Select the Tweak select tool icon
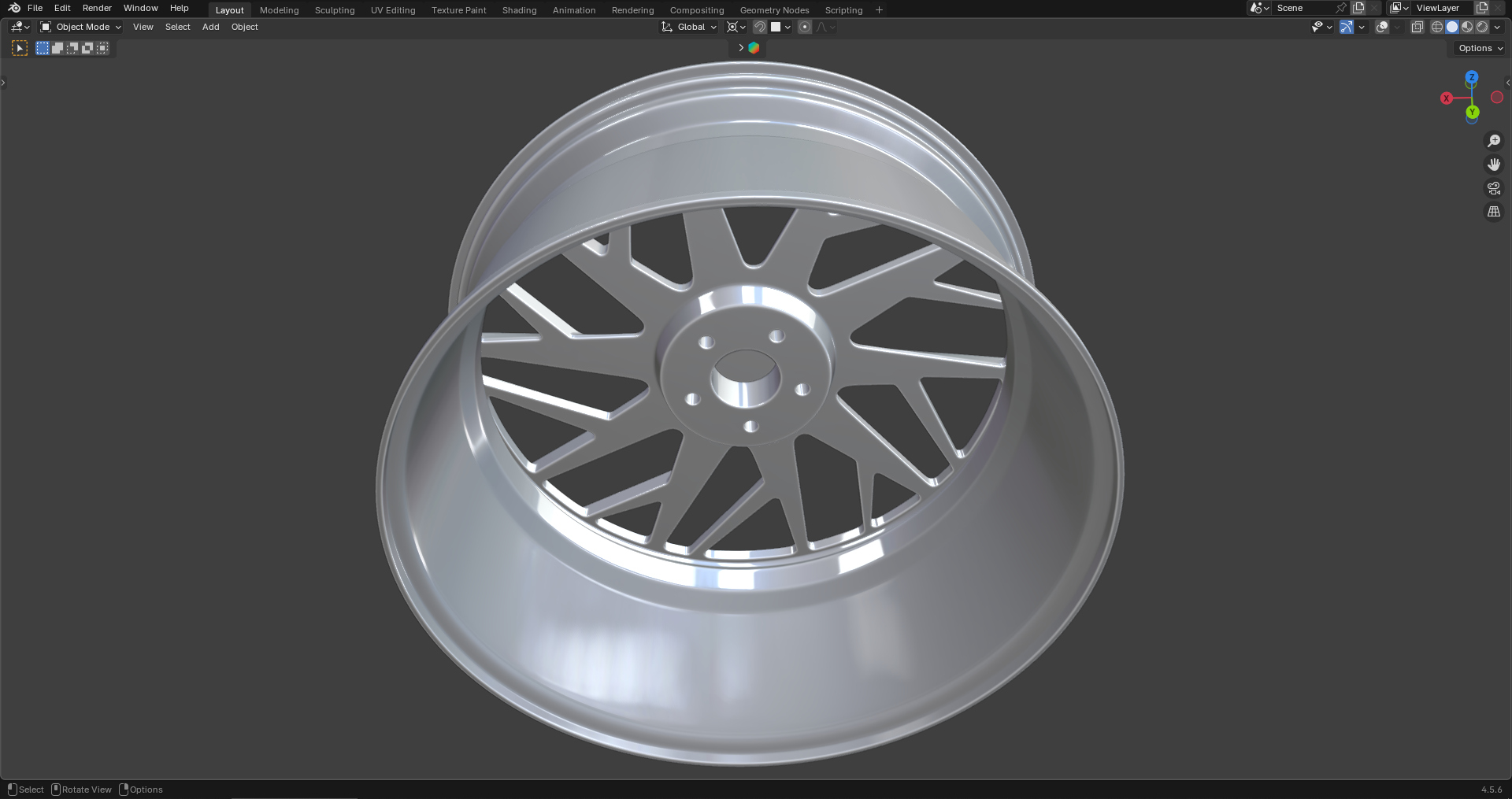This screenshot has width=1512, height=799. (x=20, y=48)
